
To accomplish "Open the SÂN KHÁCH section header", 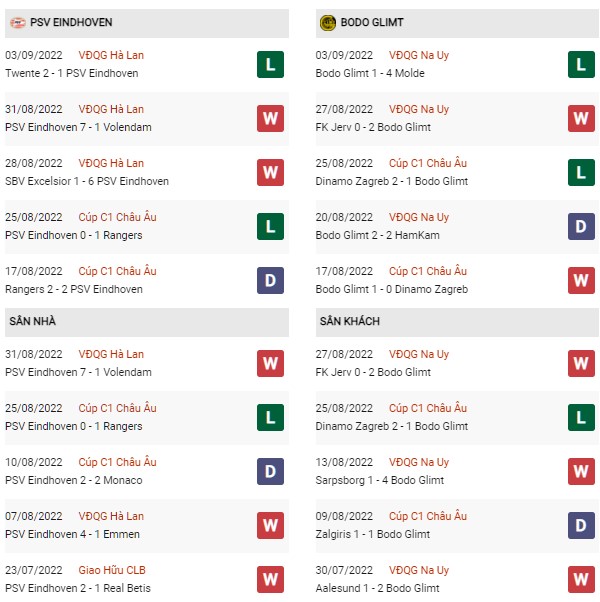I will click(457, 322).
